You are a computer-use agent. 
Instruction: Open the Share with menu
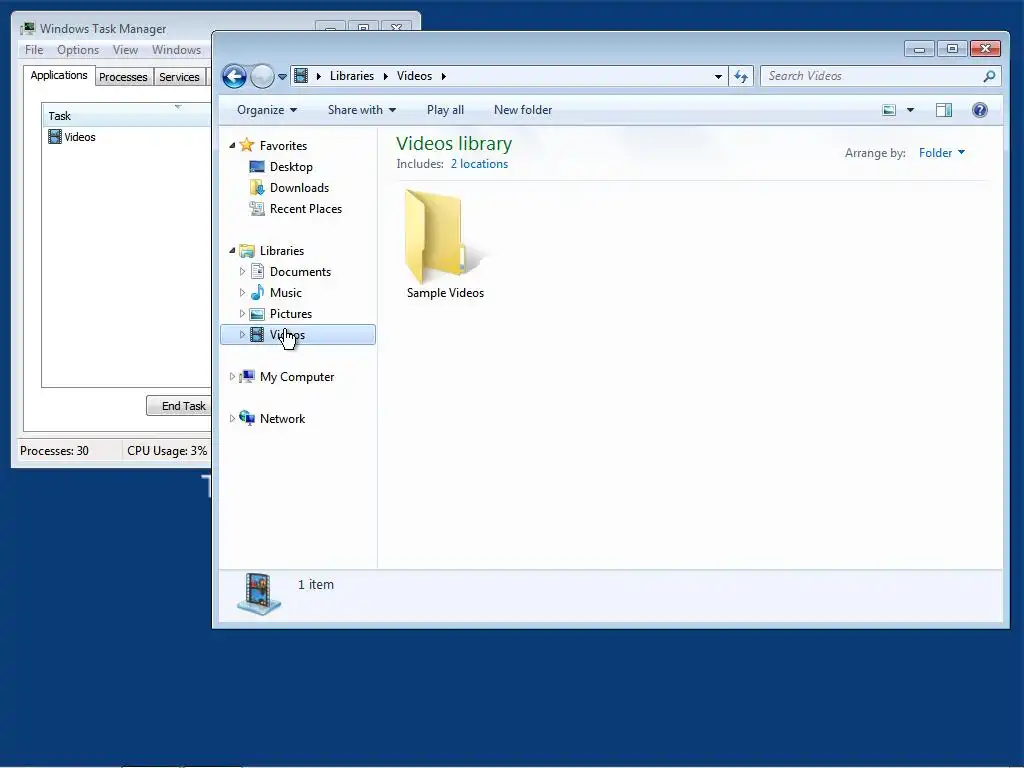tap(361, 110)
